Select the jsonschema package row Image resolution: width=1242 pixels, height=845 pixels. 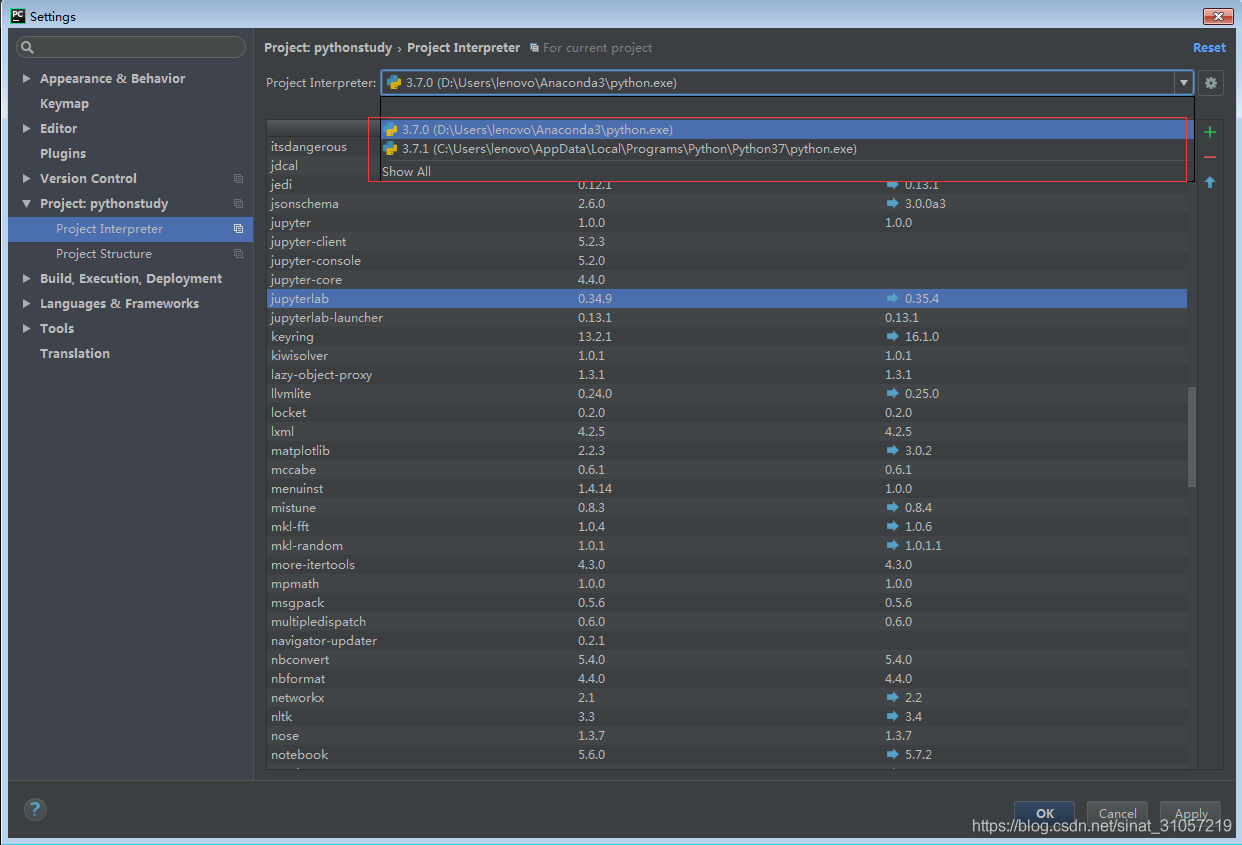tap(727, 204)
